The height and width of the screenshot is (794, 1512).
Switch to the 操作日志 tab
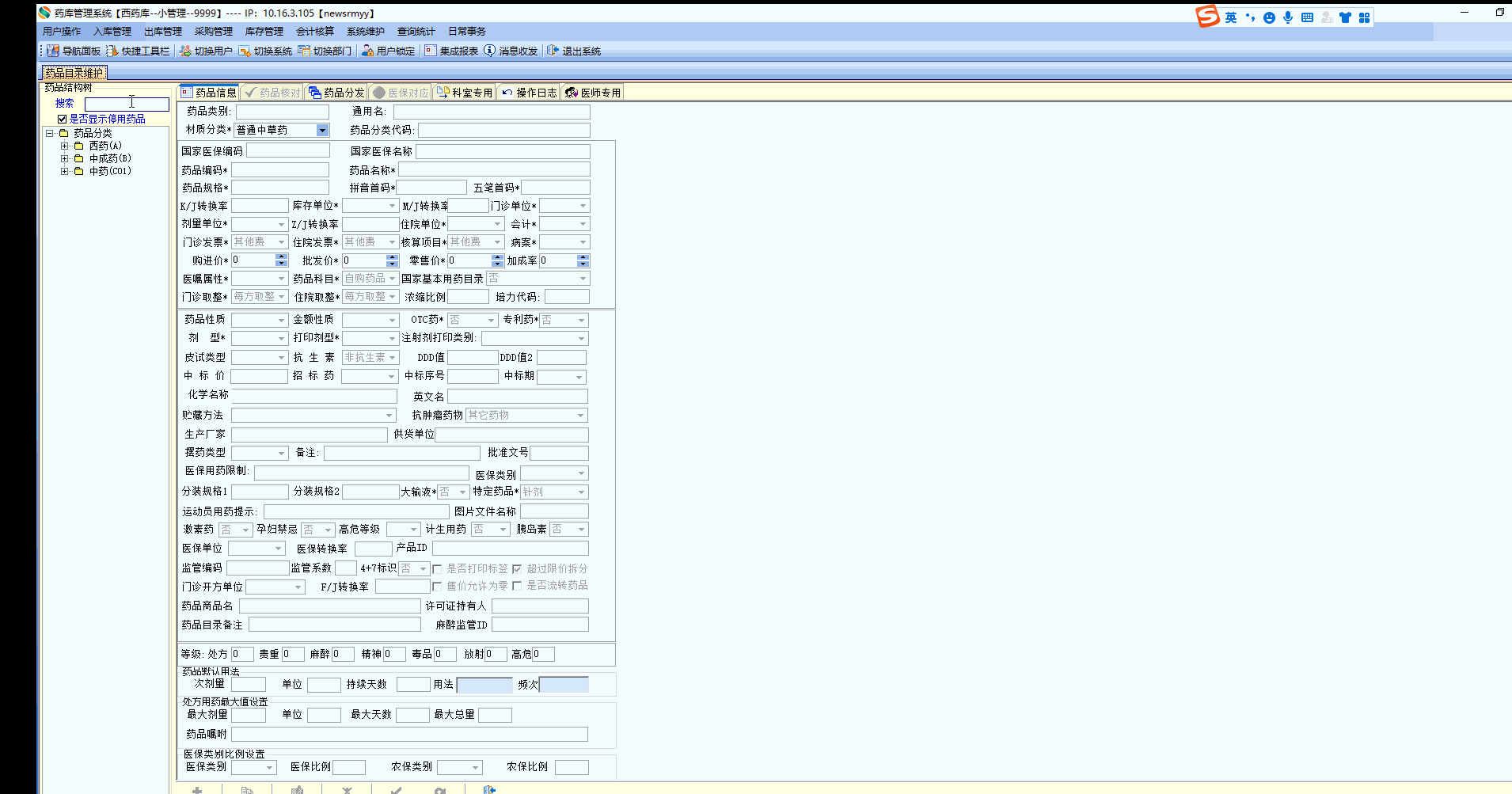coord(529,93)
